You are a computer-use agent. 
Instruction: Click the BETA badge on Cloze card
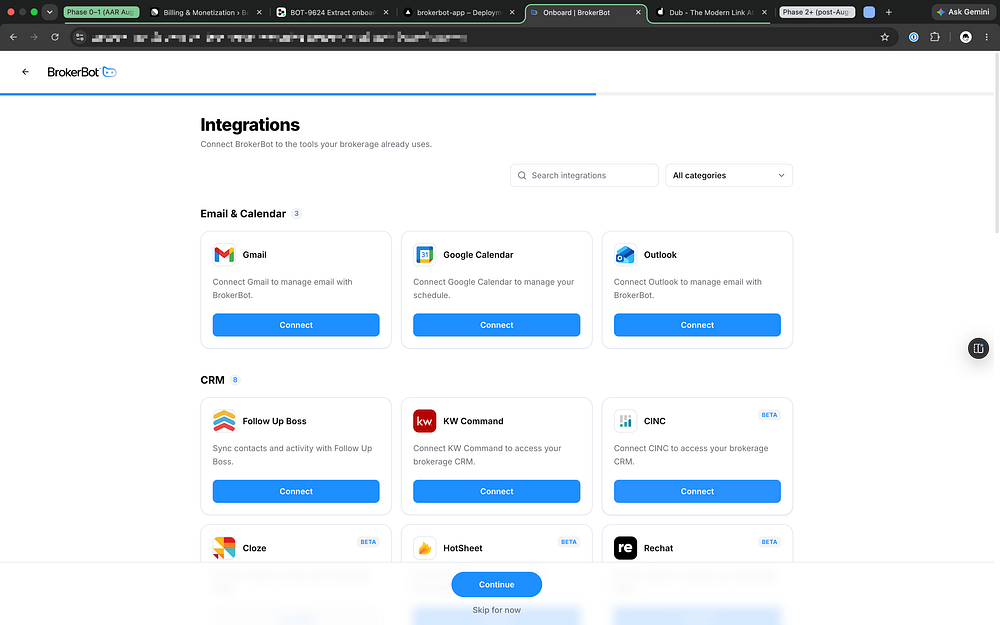[368, 542]
